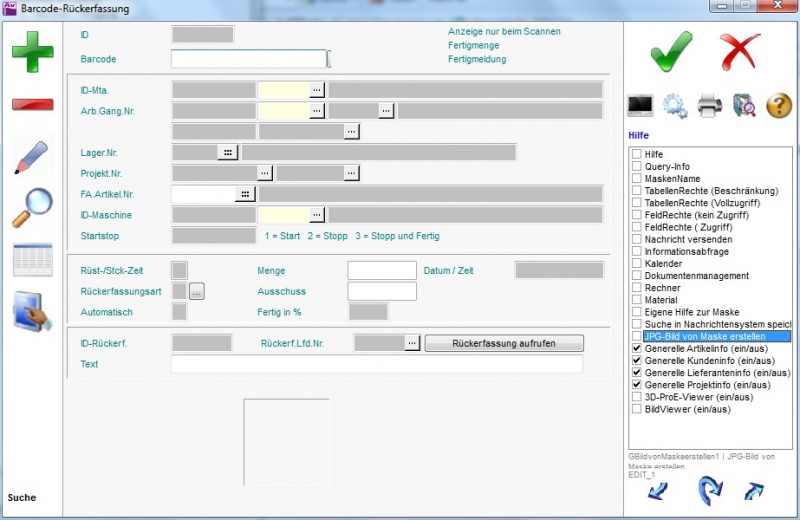Cancel with the red X icon
This screenshot has height=520, width=800.
tap(741, 50)
